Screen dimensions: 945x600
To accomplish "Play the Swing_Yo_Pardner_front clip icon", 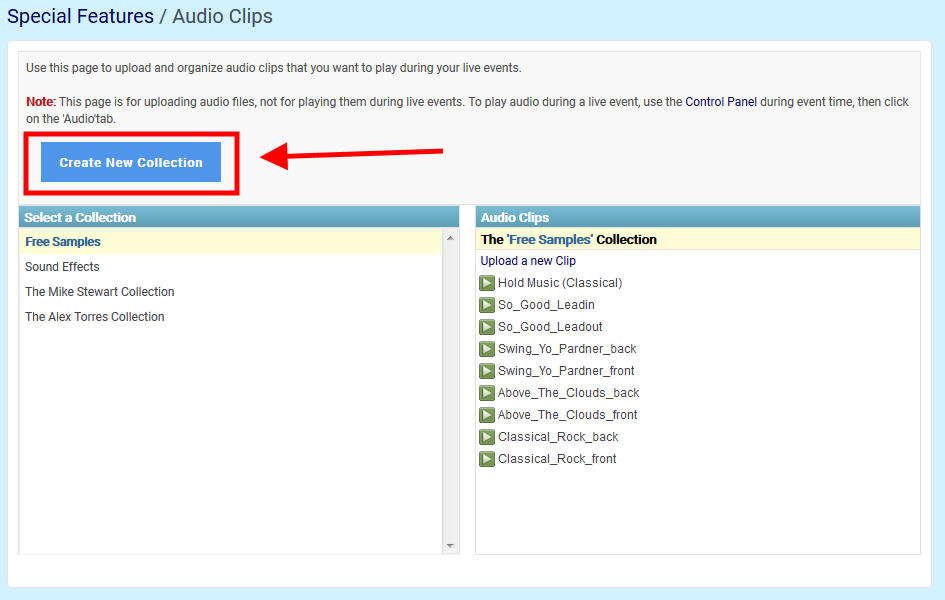I will pos(487,371).
